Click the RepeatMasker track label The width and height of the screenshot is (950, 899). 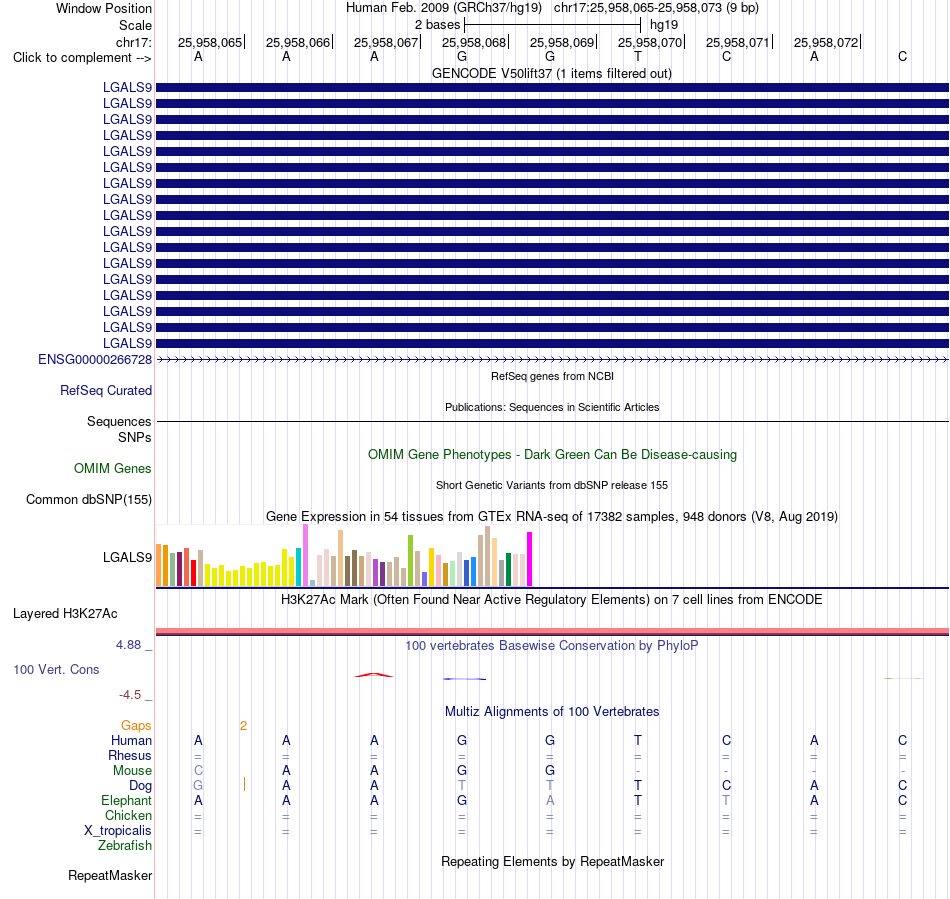click(110, 875)
